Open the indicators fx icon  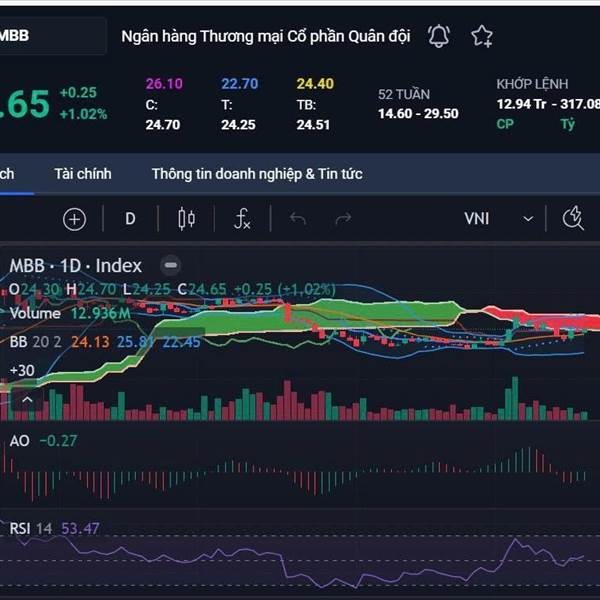(242, 219)
